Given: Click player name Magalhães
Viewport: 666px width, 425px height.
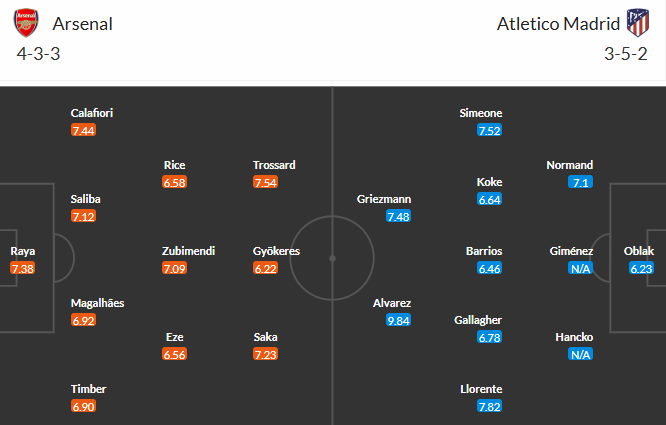Looking at the screenshot, I should (97, 303).
